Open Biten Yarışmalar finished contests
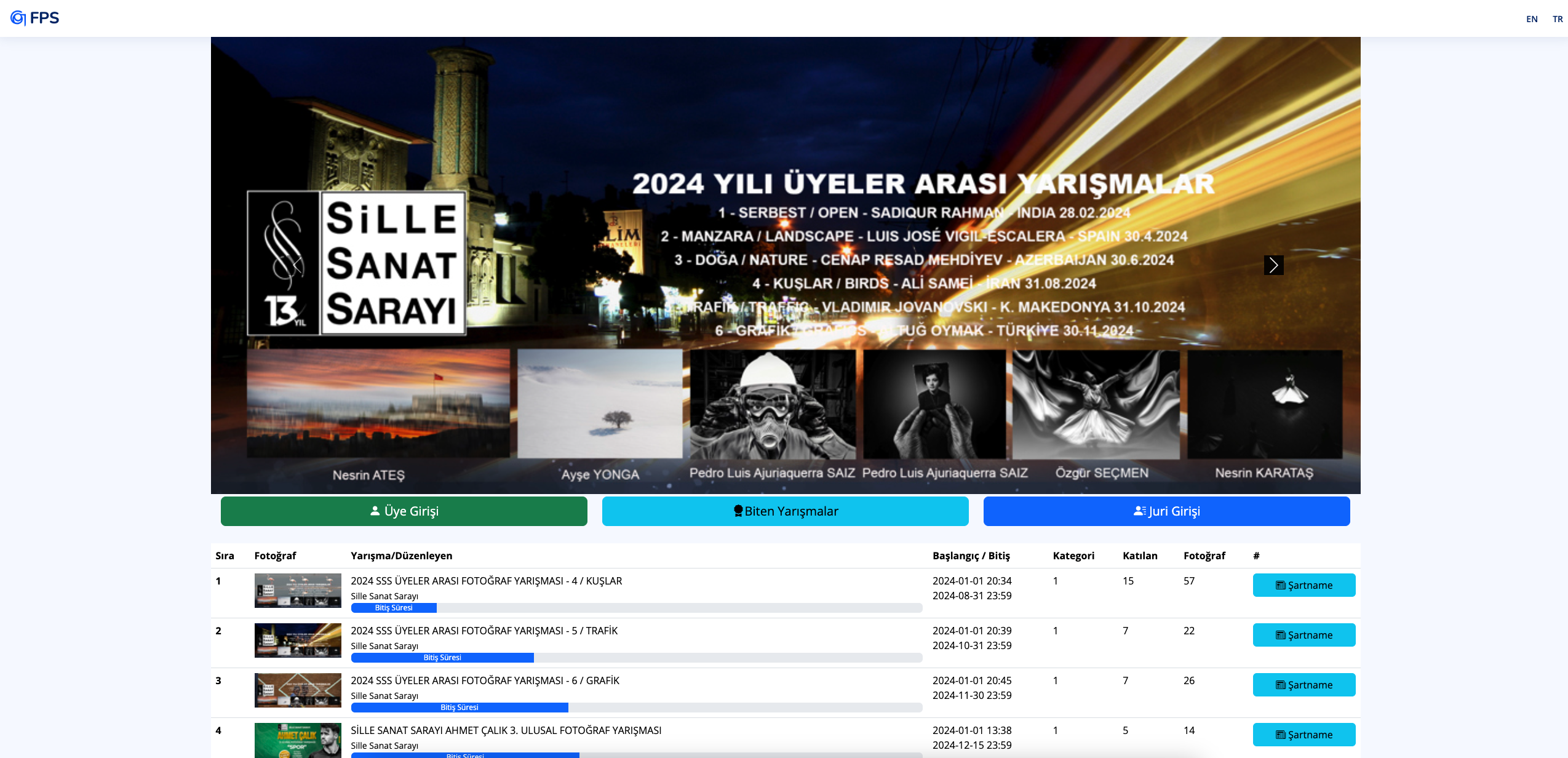This screenshot has width=1568, height=758. [x=785, y=511]
